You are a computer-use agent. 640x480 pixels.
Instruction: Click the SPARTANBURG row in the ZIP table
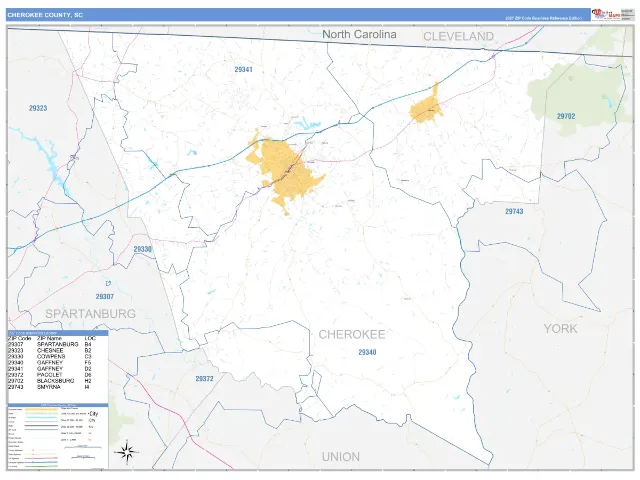tap(51, 344)
